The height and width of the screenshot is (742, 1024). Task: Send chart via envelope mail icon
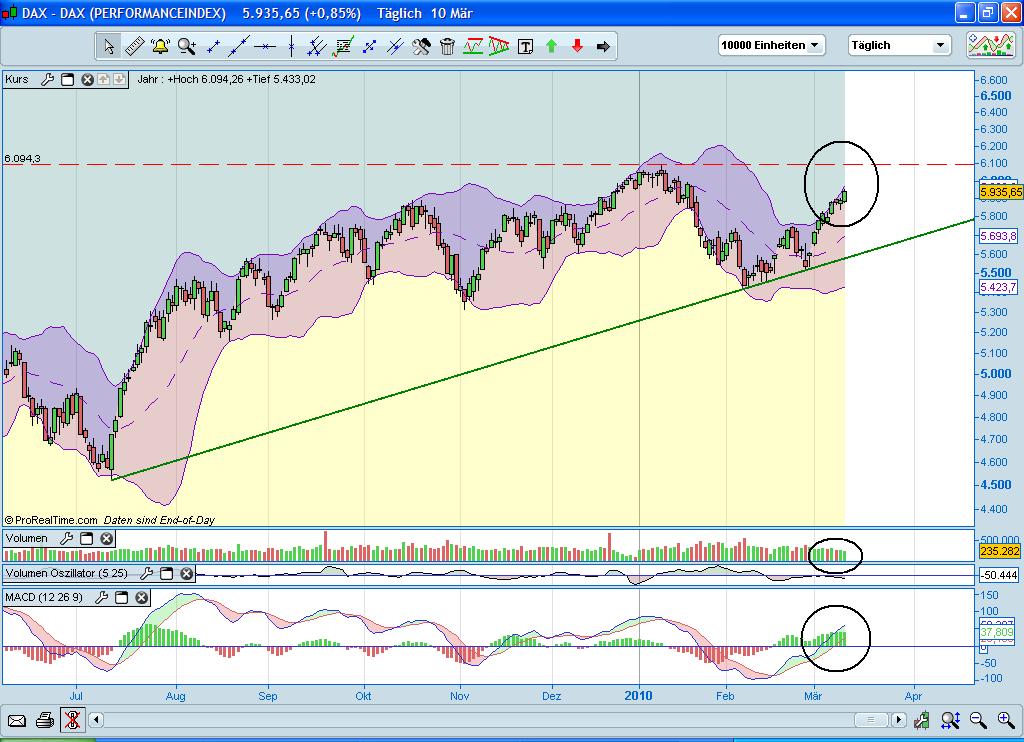coord(16,720)
